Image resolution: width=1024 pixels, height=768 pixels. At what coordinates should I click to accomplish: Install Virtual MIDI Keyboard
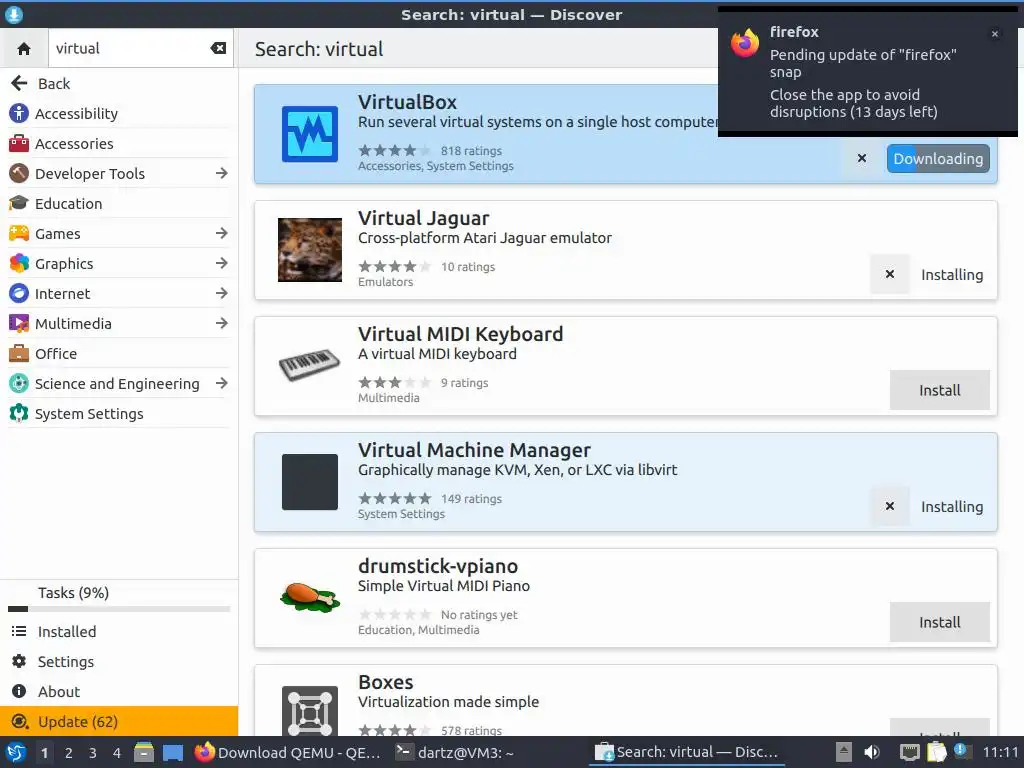[940, 391]
